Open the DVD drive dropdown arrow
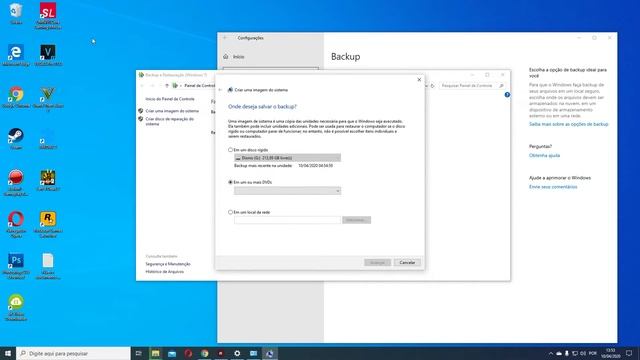The width and height of the screenshot is (640, 360). [338, 191]
